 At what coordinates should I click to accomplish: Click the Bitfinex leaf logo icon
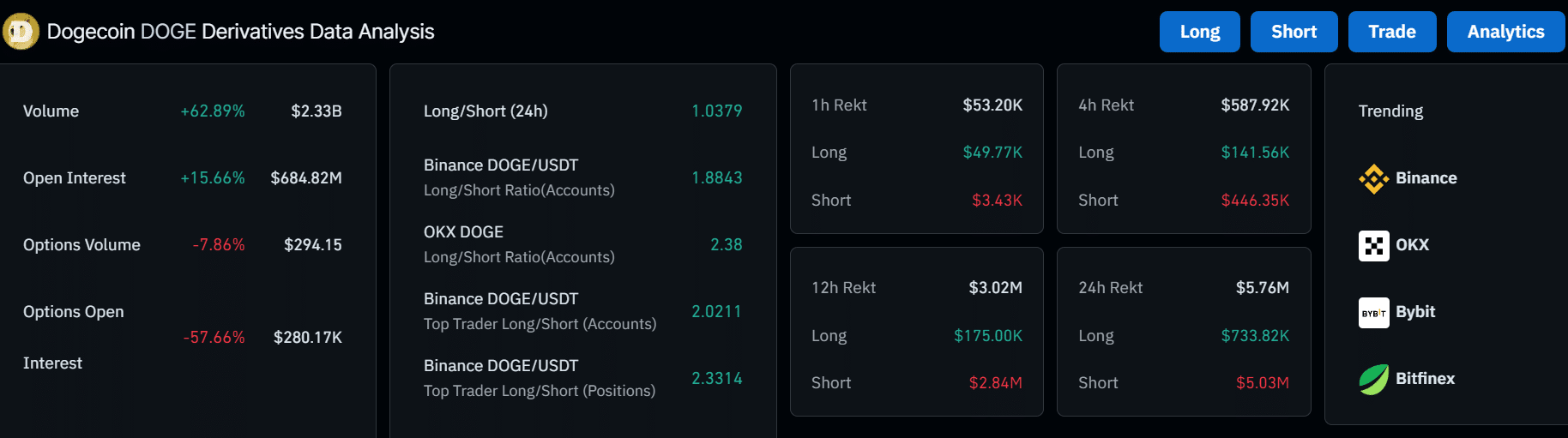(1373, 379)
